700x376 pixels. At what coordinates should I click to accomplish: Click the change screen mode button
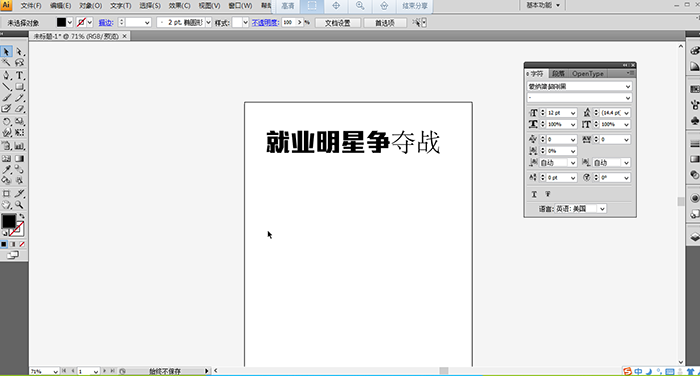point(13,255)
